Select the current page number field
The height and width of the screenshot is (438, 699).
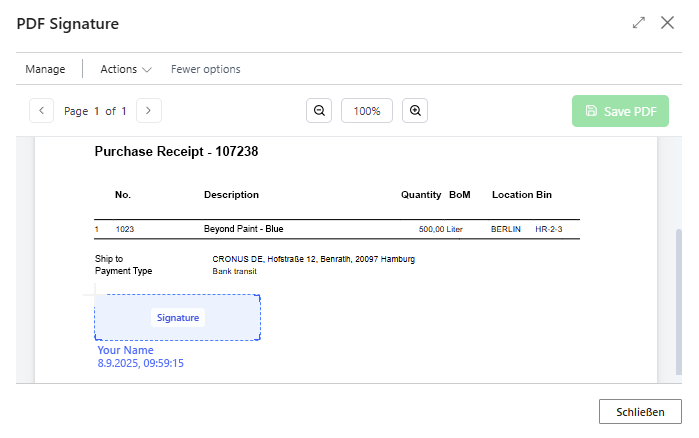point(97,111)
